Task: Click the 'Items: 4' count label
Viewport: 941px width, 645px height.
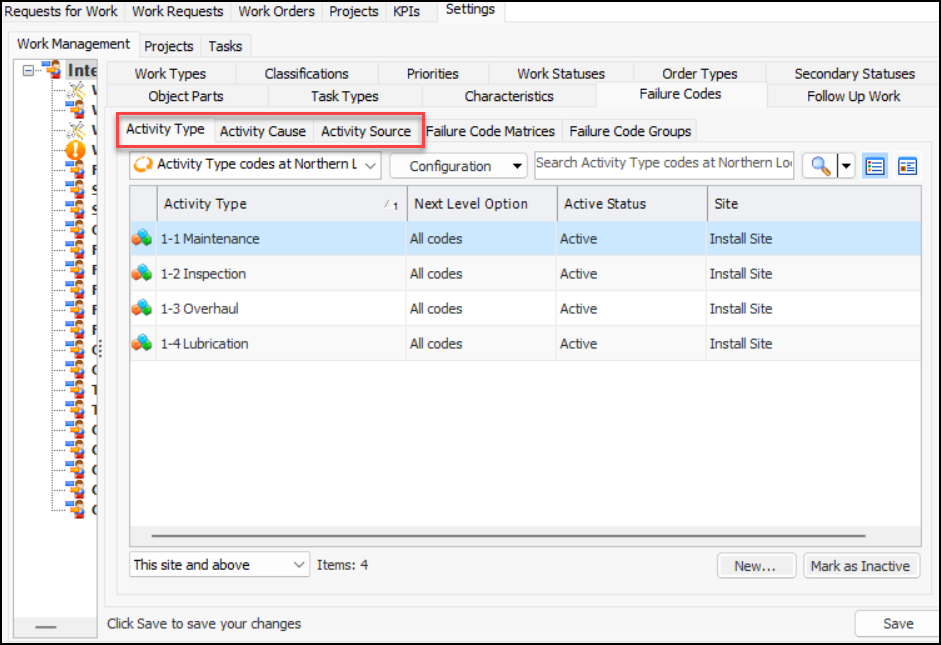Action: (x=343, y=565)
